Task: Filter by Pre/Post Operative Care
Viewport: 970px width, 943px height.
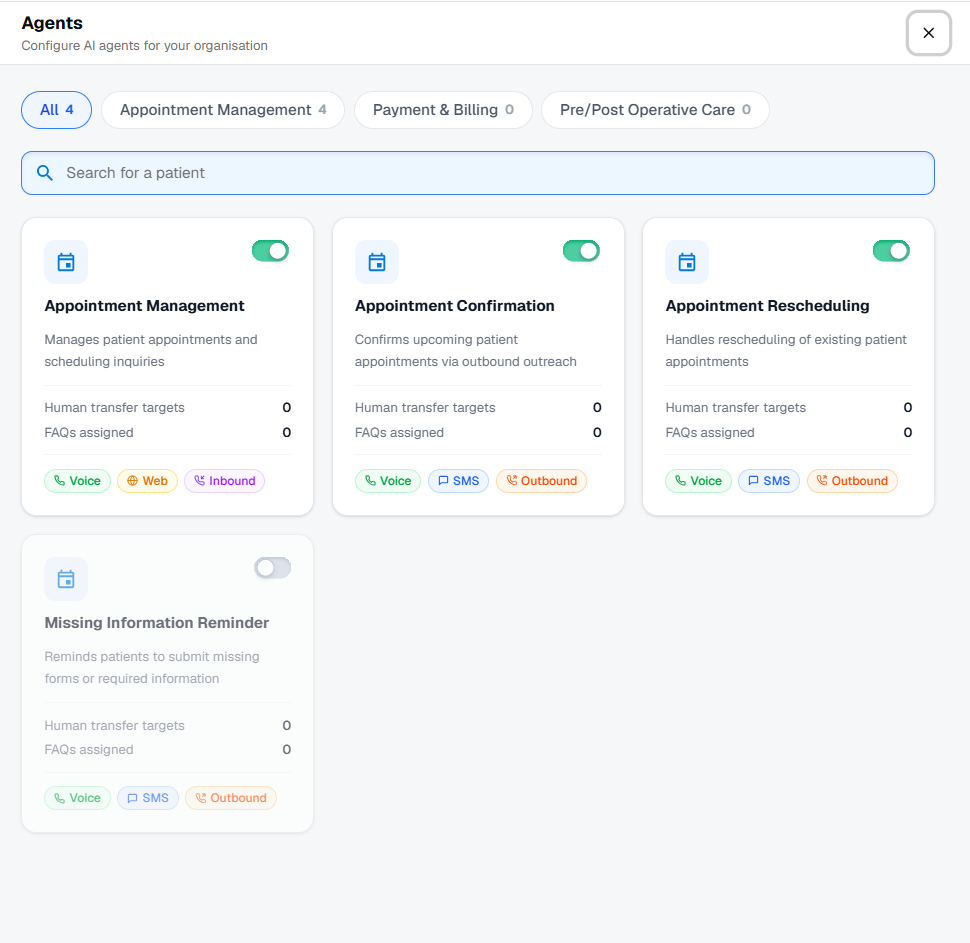Action: click(x=654, y=110)
